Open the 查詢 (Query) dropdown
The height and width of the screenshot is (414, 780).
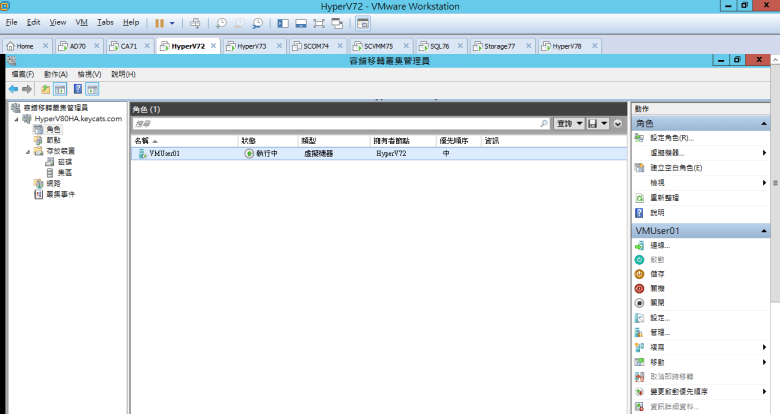point(568,123)
